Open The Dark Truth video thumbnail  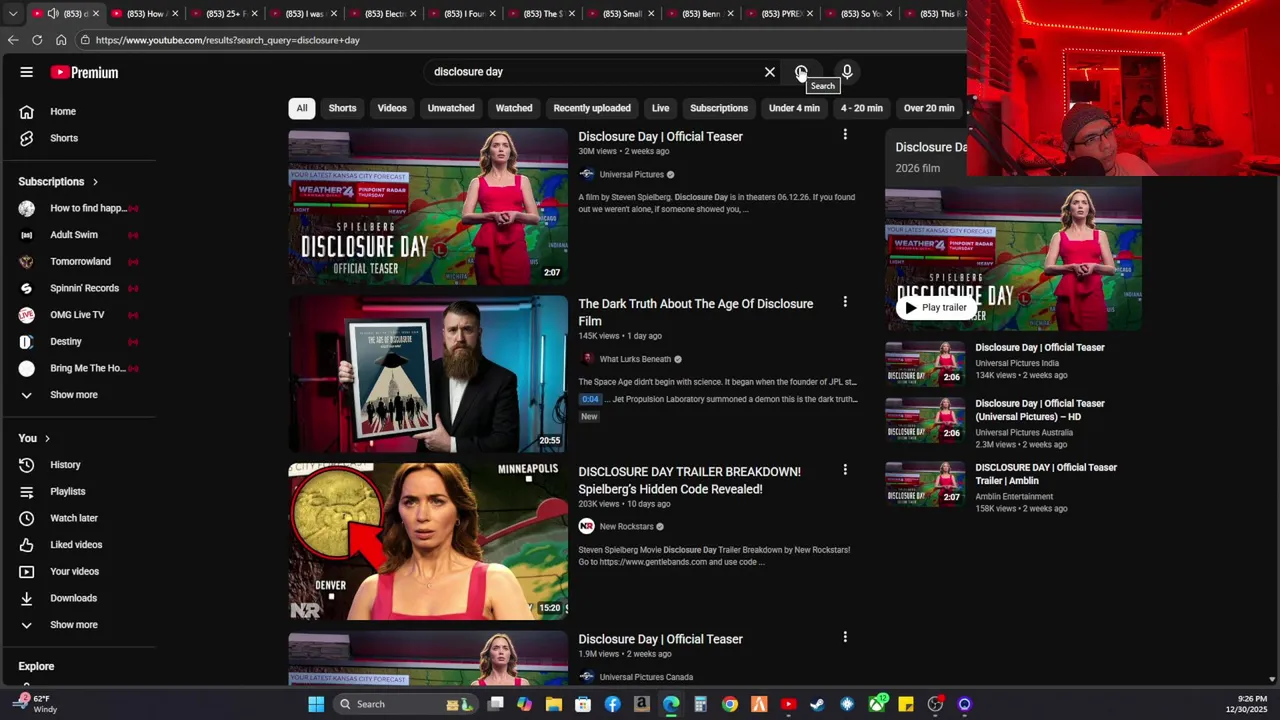point(428,374)
